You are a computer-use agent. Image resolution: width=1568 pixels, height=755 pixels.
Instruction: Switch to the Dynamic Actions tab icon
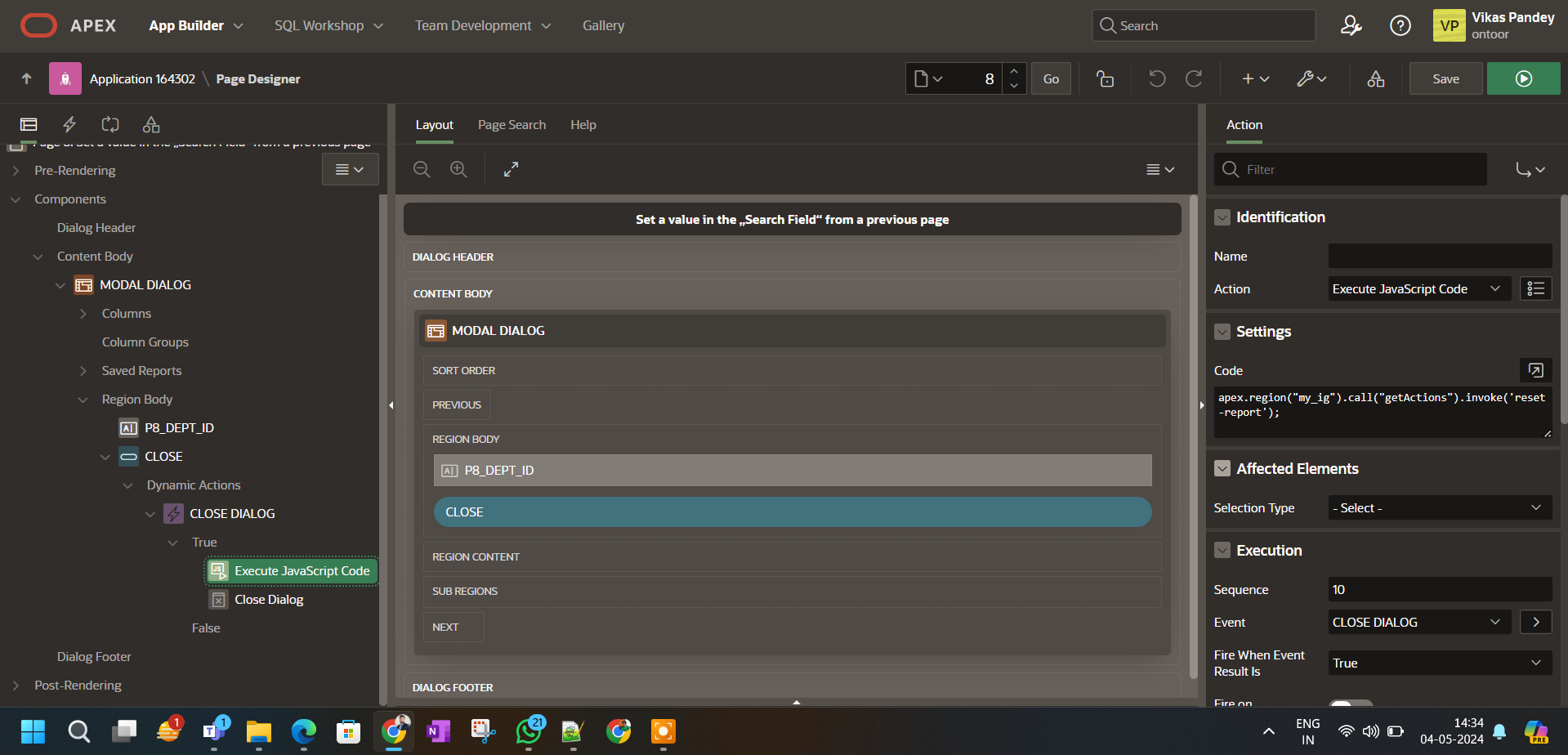click(x=69, y=124)
